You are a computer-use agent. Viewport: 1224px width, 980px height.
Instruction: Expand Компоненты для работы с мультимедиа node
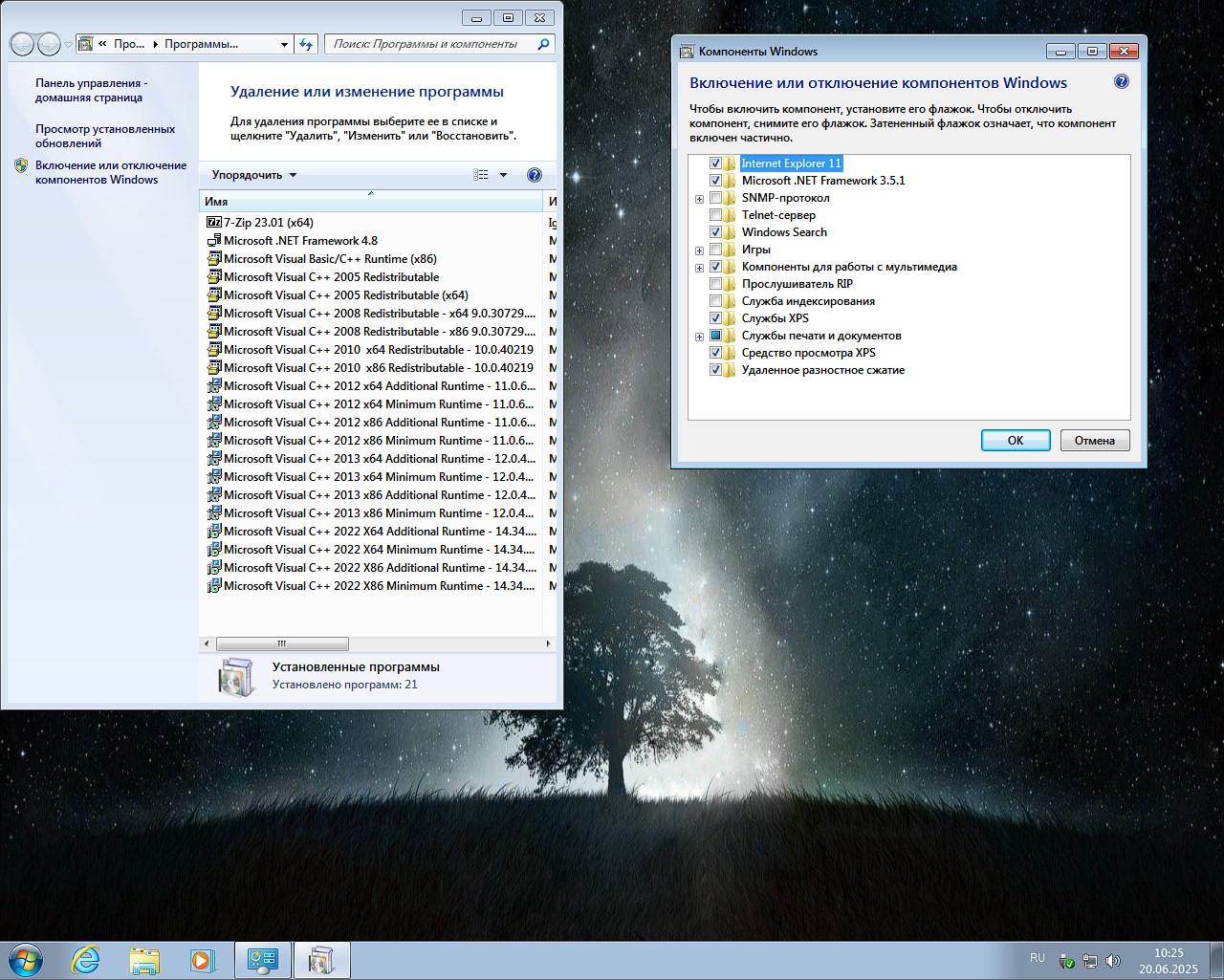[699, 268]
